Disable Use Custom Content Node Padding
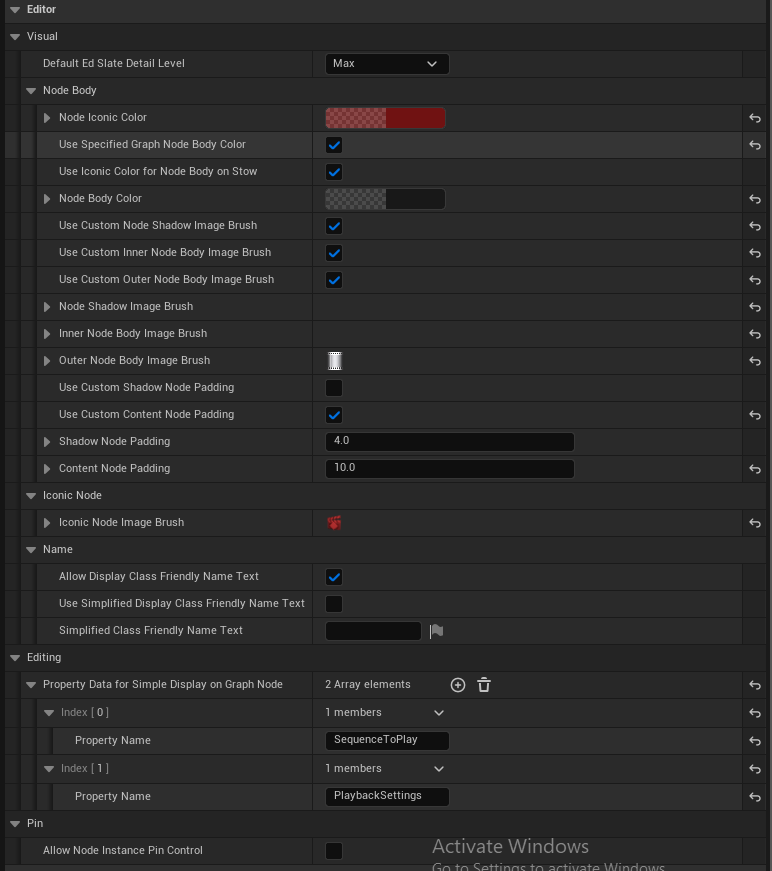Viewport: 772px width, 871px height. pyautogui.click(x=334, y=415)
